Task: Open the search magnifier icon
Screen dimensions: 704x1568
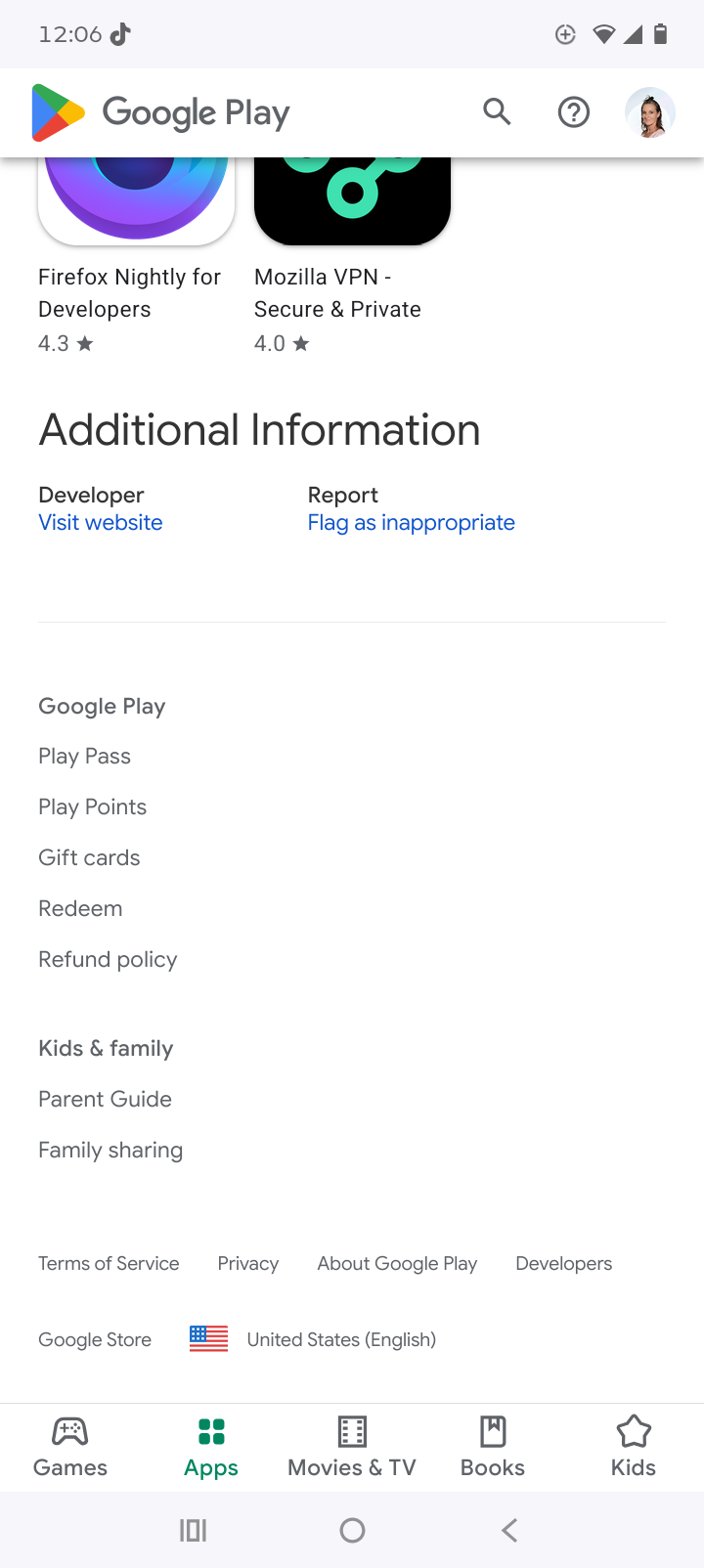Action: click(497, 112)
